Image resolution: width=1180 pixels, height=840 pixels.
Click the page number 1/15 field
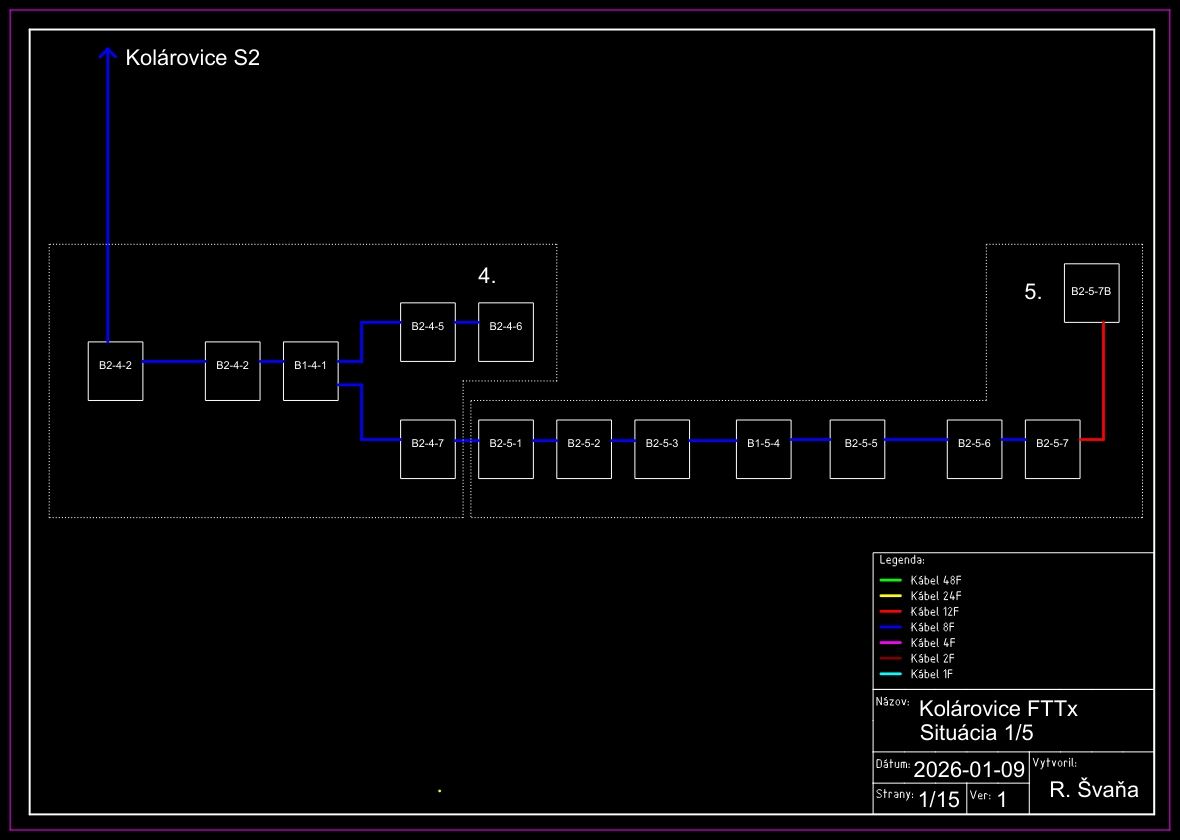(938, 799)
